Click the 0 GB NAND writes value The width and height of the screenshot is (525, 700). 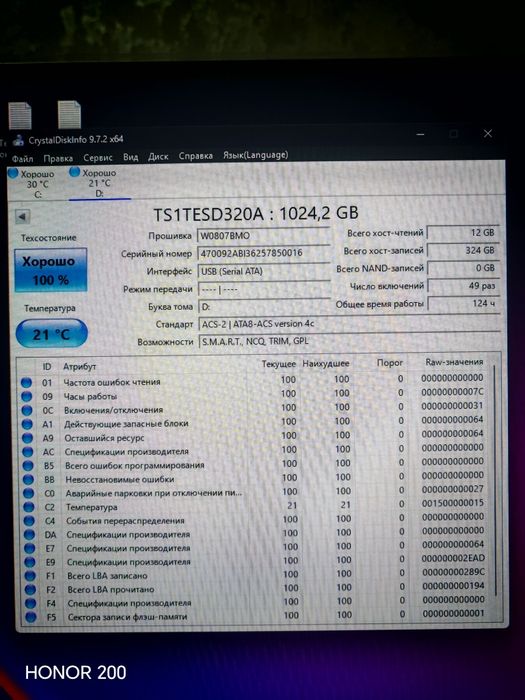click(463, 268)
